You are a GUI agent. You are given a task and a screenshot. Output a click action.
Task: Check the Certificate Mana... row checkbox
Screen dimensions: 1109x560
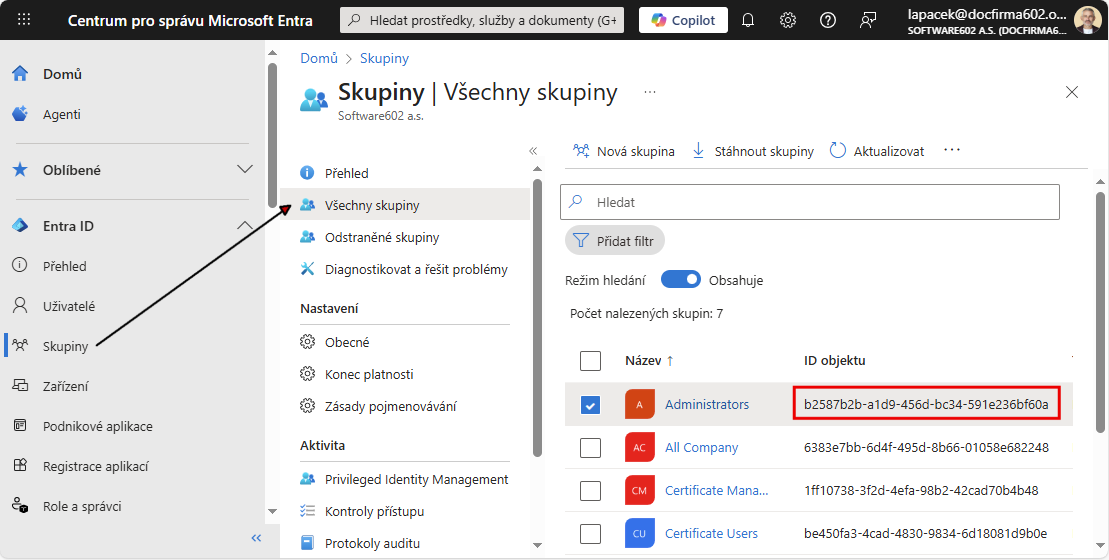tap(590, 491)
